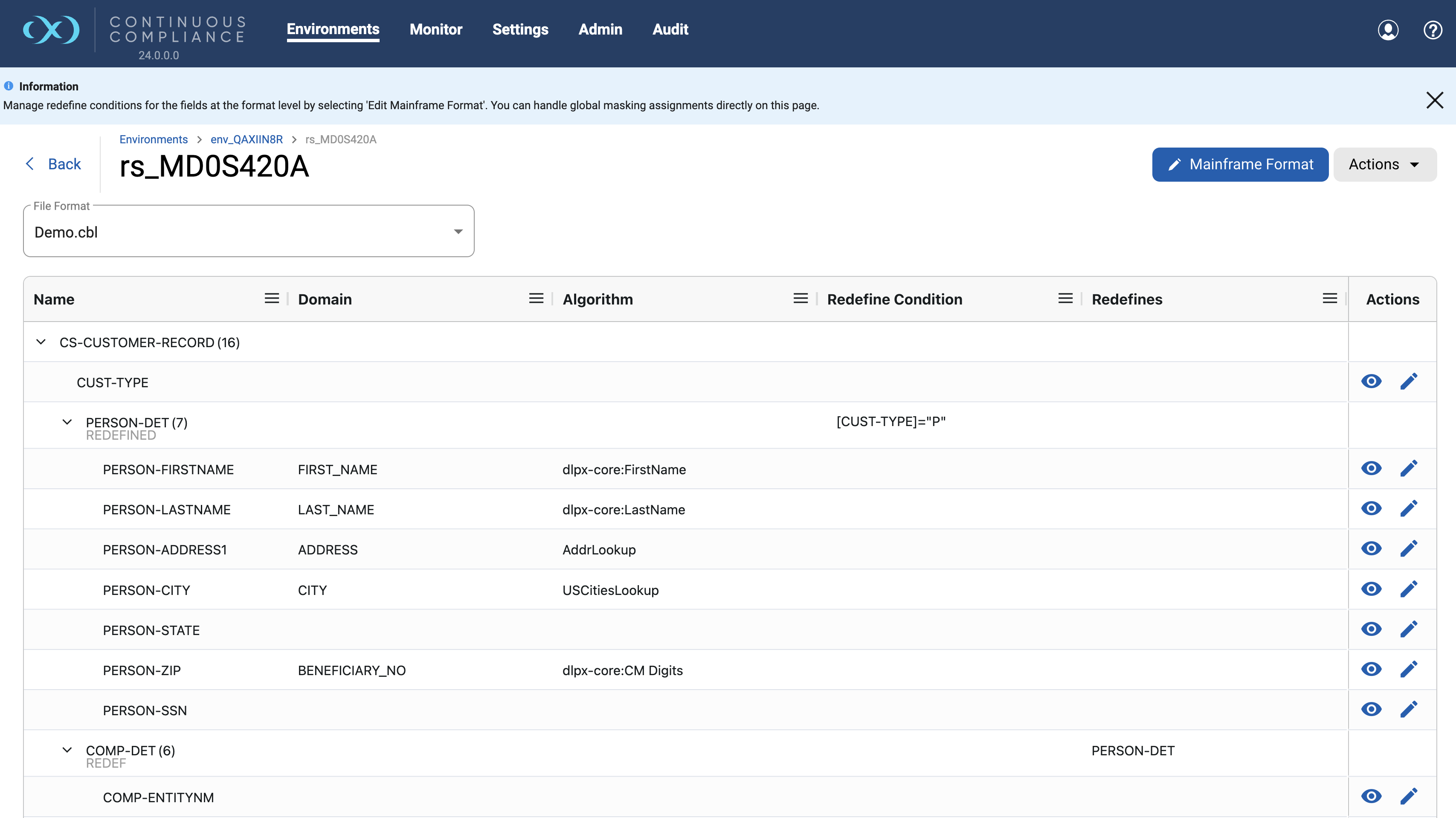
Task: Click edit pencil for CUST-TYPE row
Action: pyautogui.click(x=1409, y=382)
